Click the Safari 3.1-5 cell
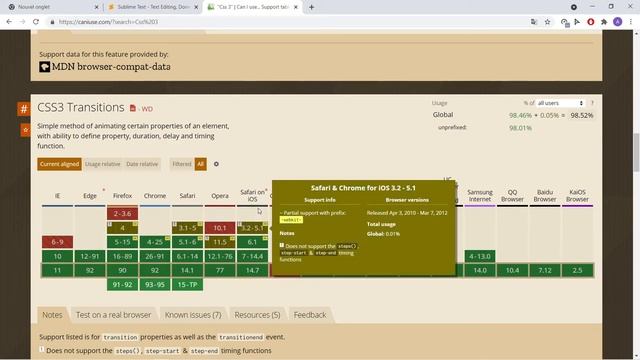This screenshot has width=640, height=360. [x=187, y=228]
